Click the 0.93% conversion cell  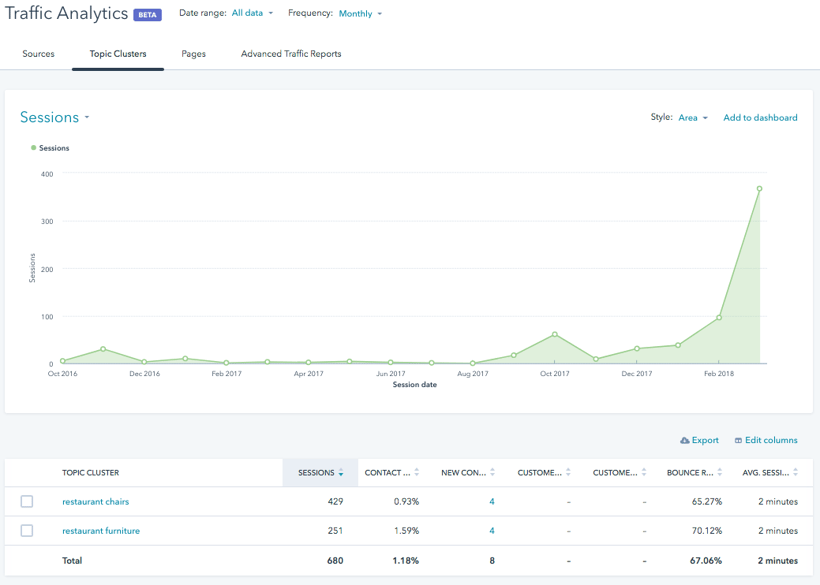coord(406,501)
